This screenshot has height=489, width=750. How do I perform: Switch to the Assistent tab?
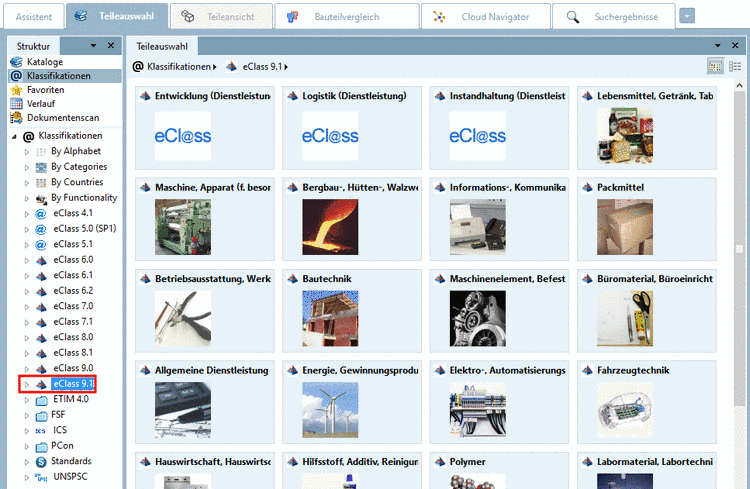(33, 17)
